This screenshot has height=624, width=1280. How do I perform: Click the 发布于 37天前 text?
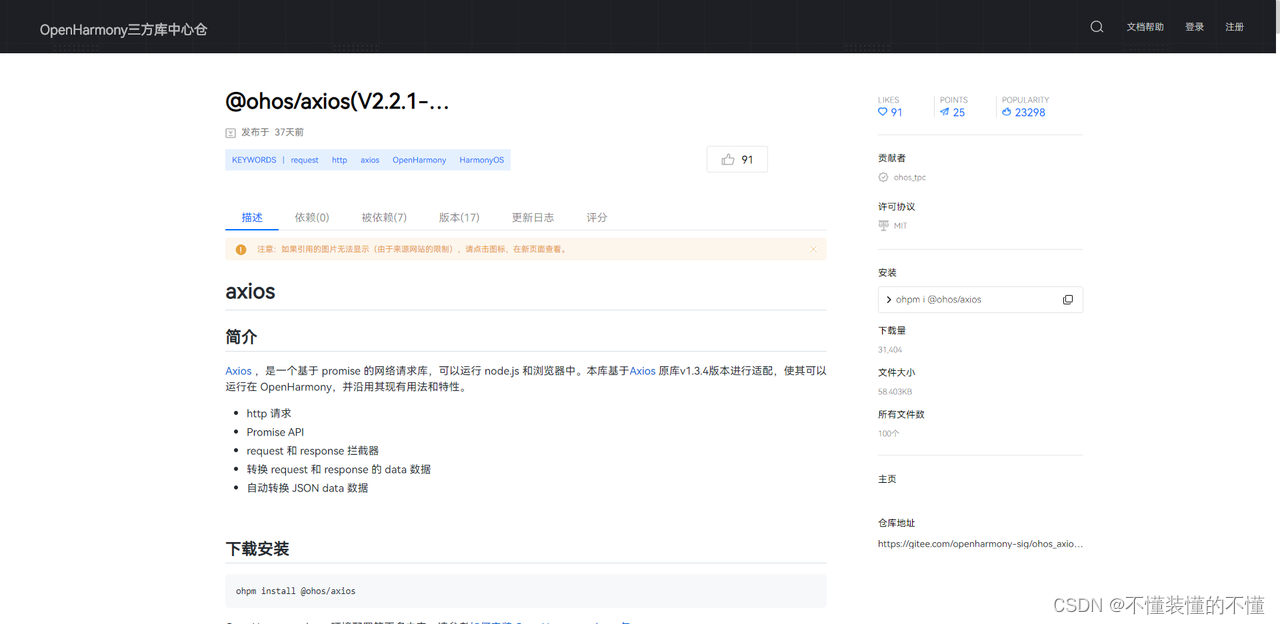coord(272,132)
